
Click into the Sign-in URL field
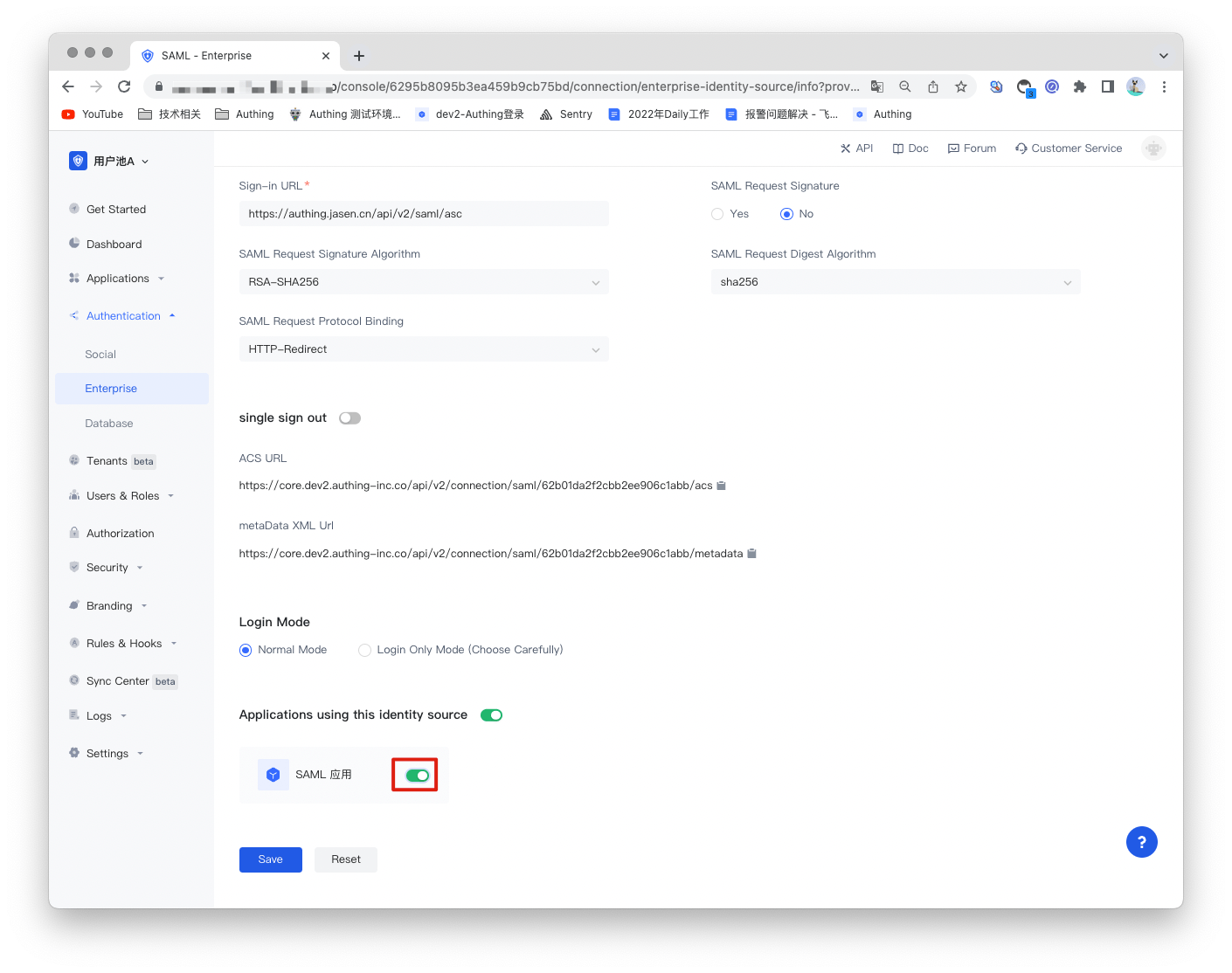click(424, 214)
